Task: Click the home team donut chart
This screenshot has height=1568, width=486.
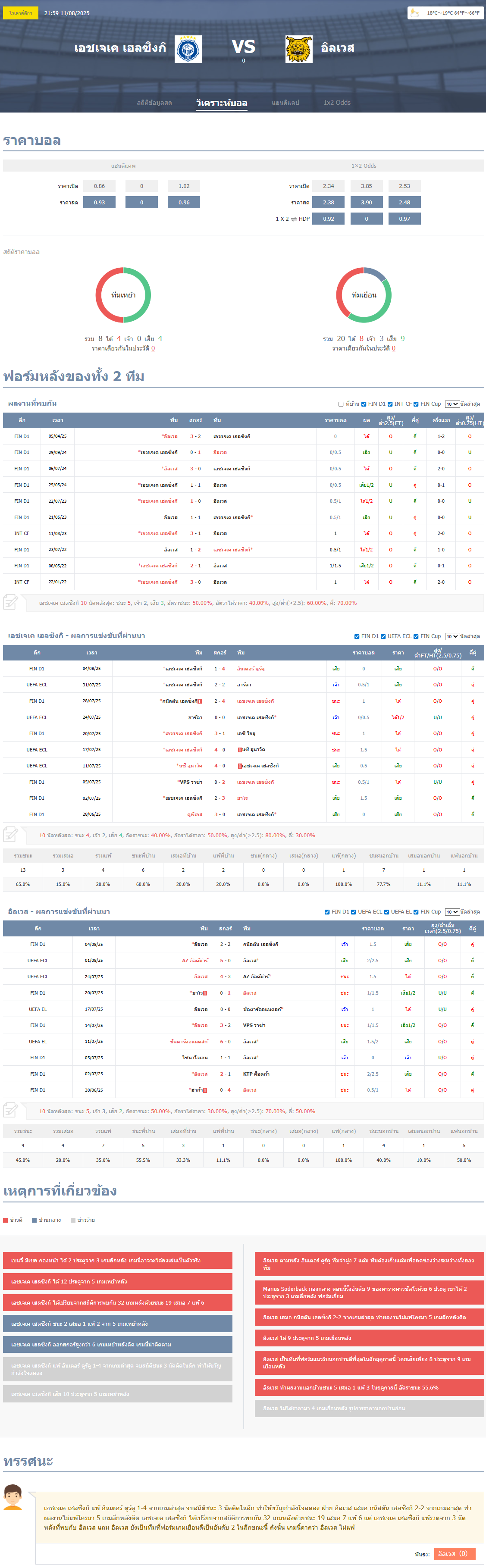Action: coord(123,295)
